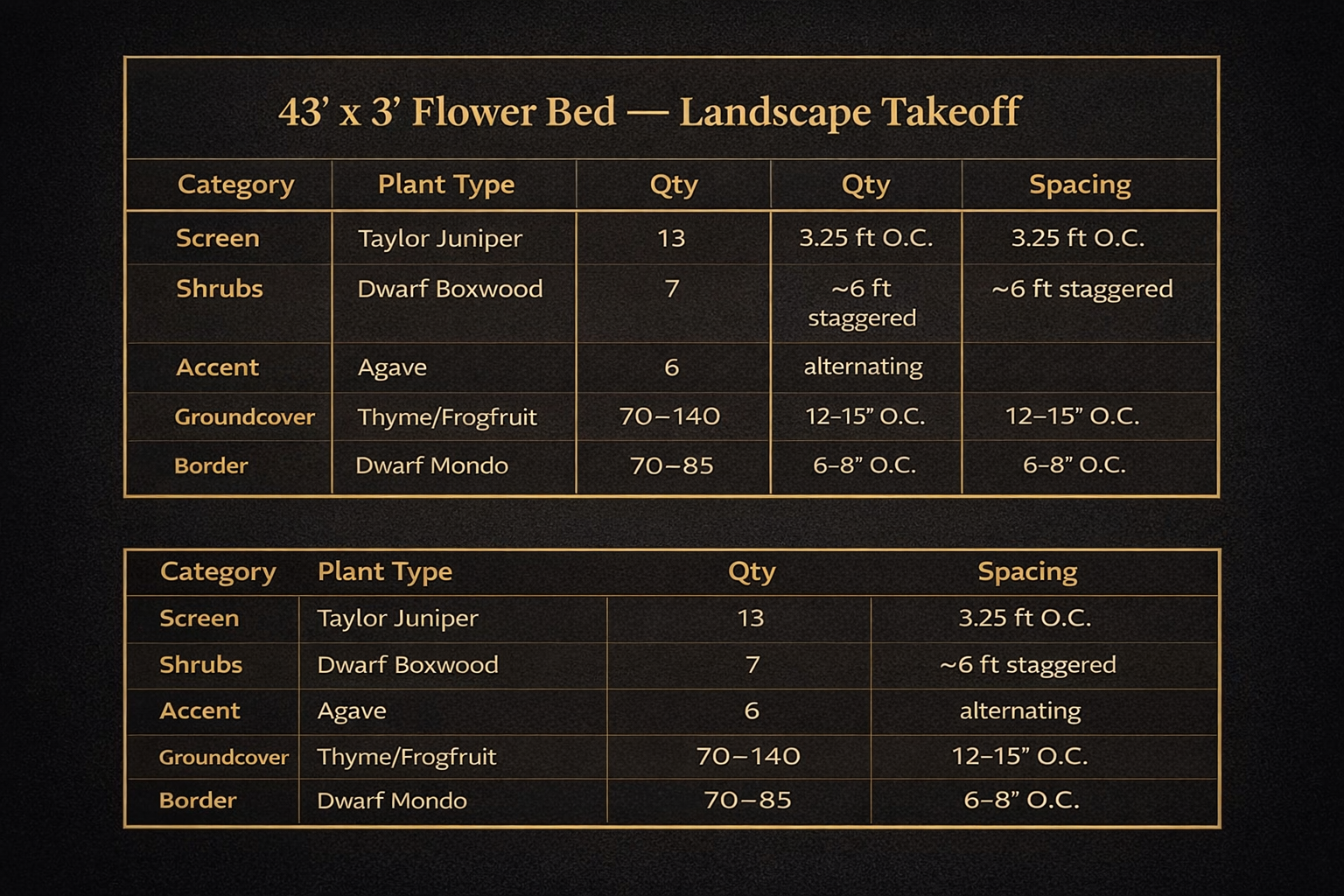Select the two-line '~6 ft staggered' cell
This screenshot has width=1344, height=896.
pyautogui.click(x=862, y=303)
